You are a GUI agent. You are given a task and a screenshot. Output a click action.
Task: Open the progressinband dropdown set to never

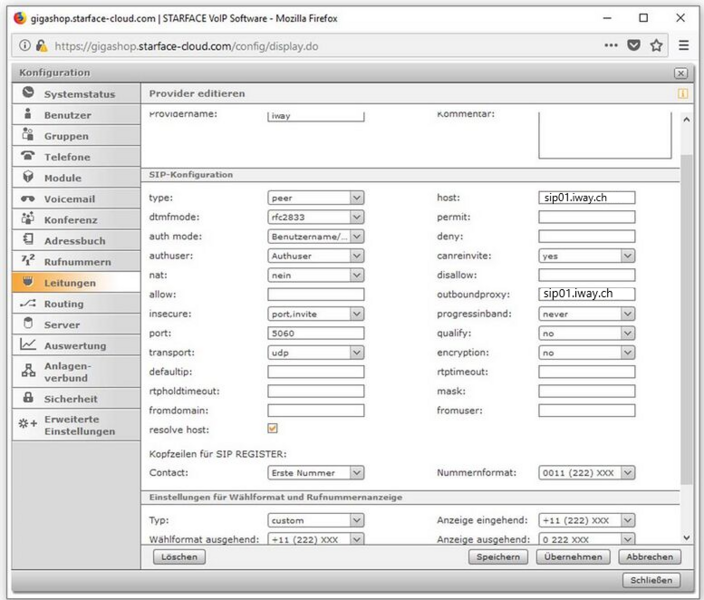point(587,313)
